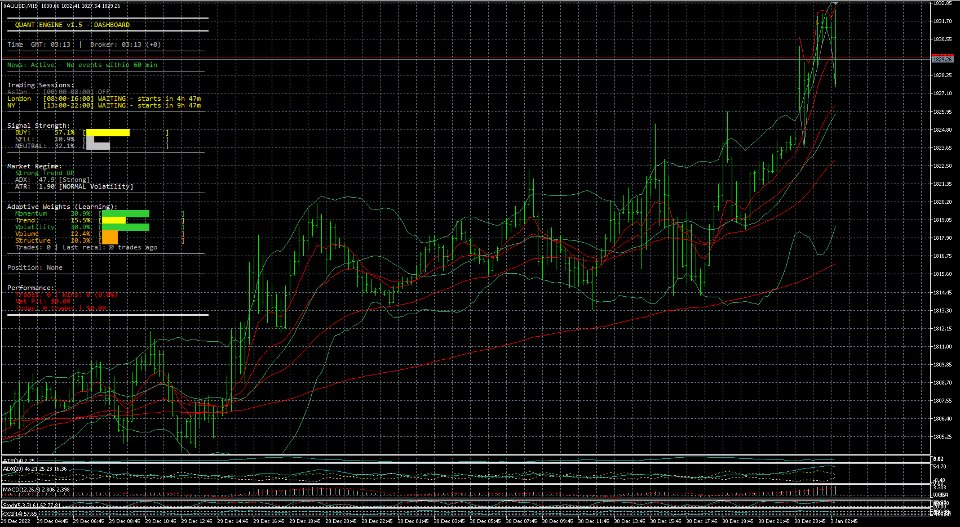Select the Adaptive Weights (Learning) heading

click(62, 207)
